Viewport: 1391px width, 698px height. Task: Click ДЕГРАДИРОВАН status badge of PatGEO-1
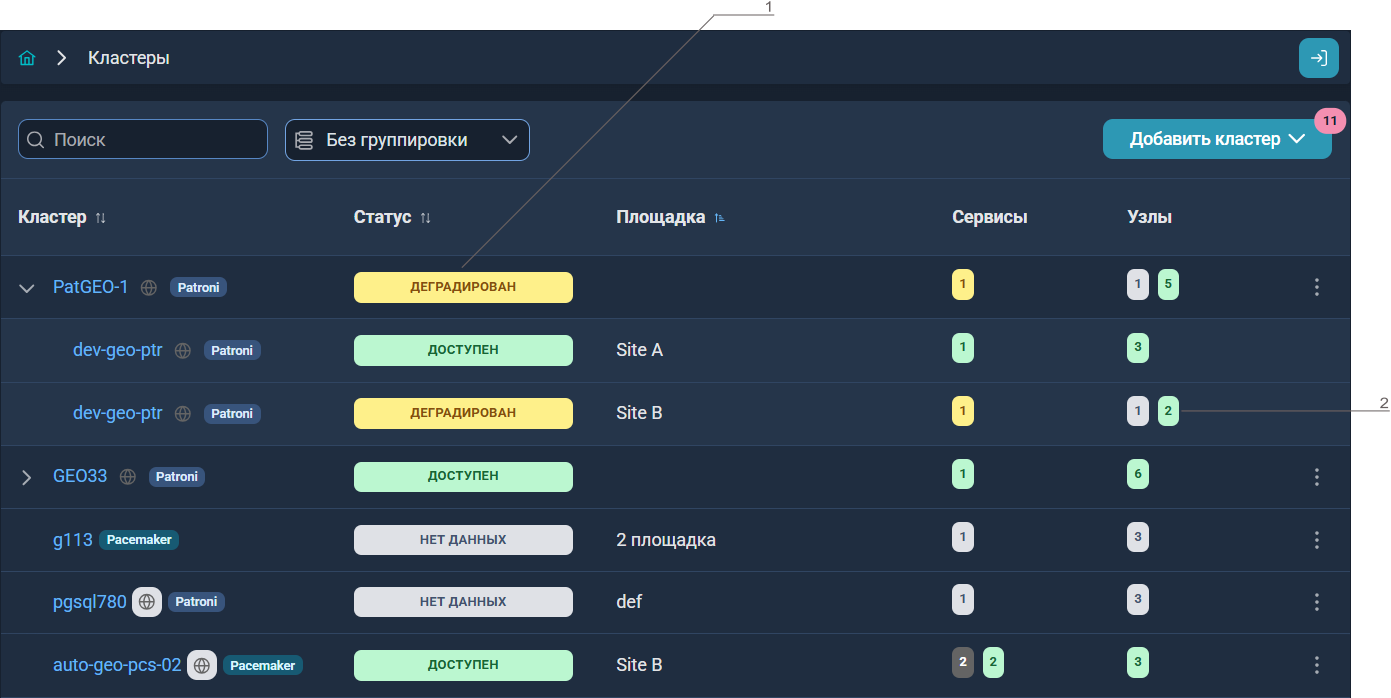[x=463, y=288]
